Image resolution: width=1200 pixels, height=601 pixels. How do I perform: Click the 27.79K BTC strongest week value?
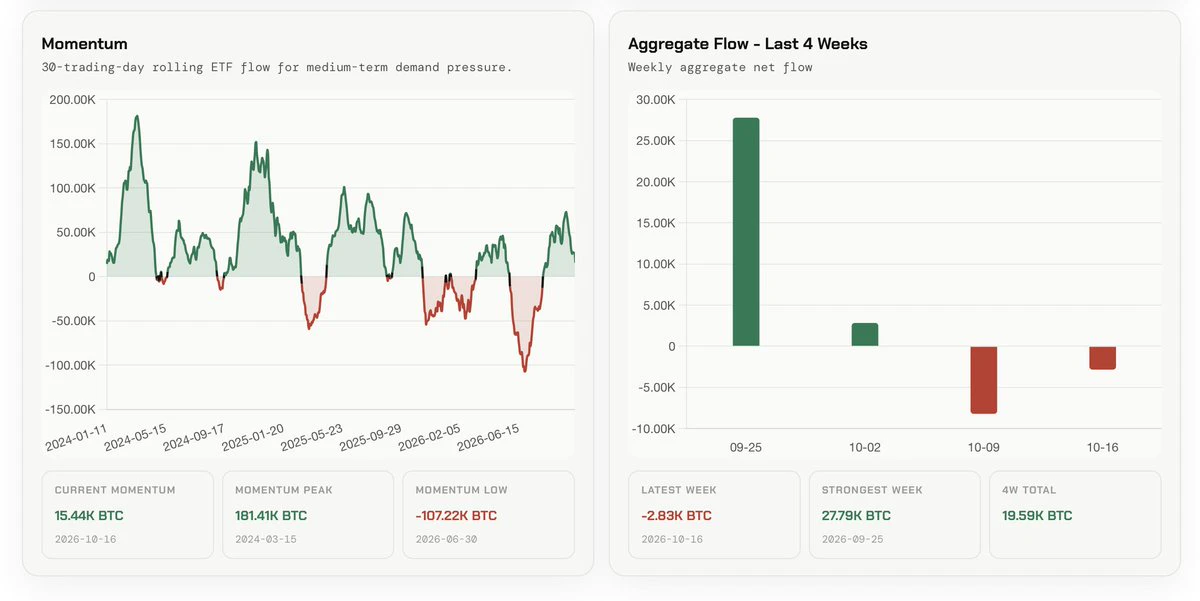coord(856,516)
